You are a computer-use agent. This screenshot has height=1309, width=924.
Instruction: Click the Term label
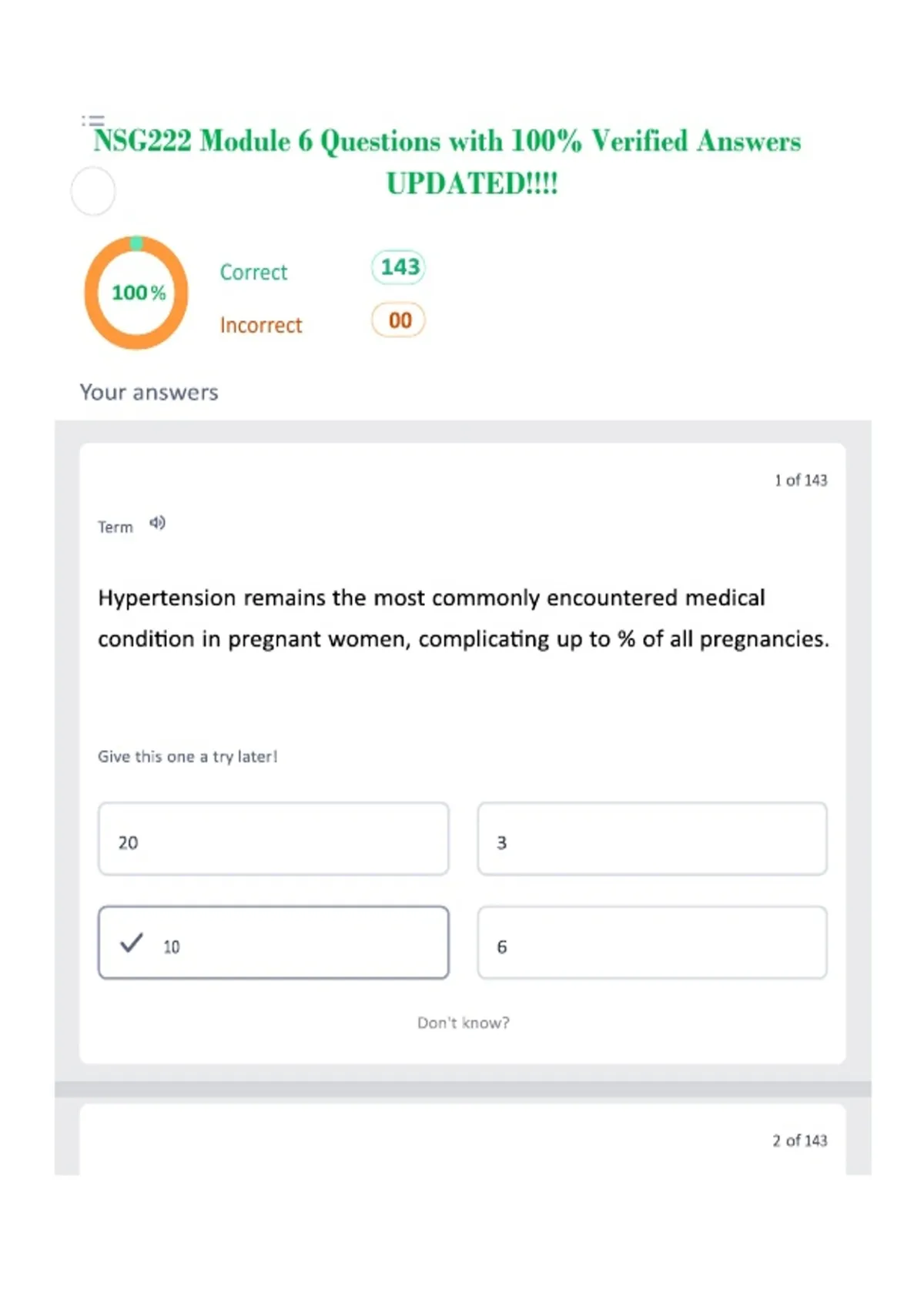pos(115,527)
